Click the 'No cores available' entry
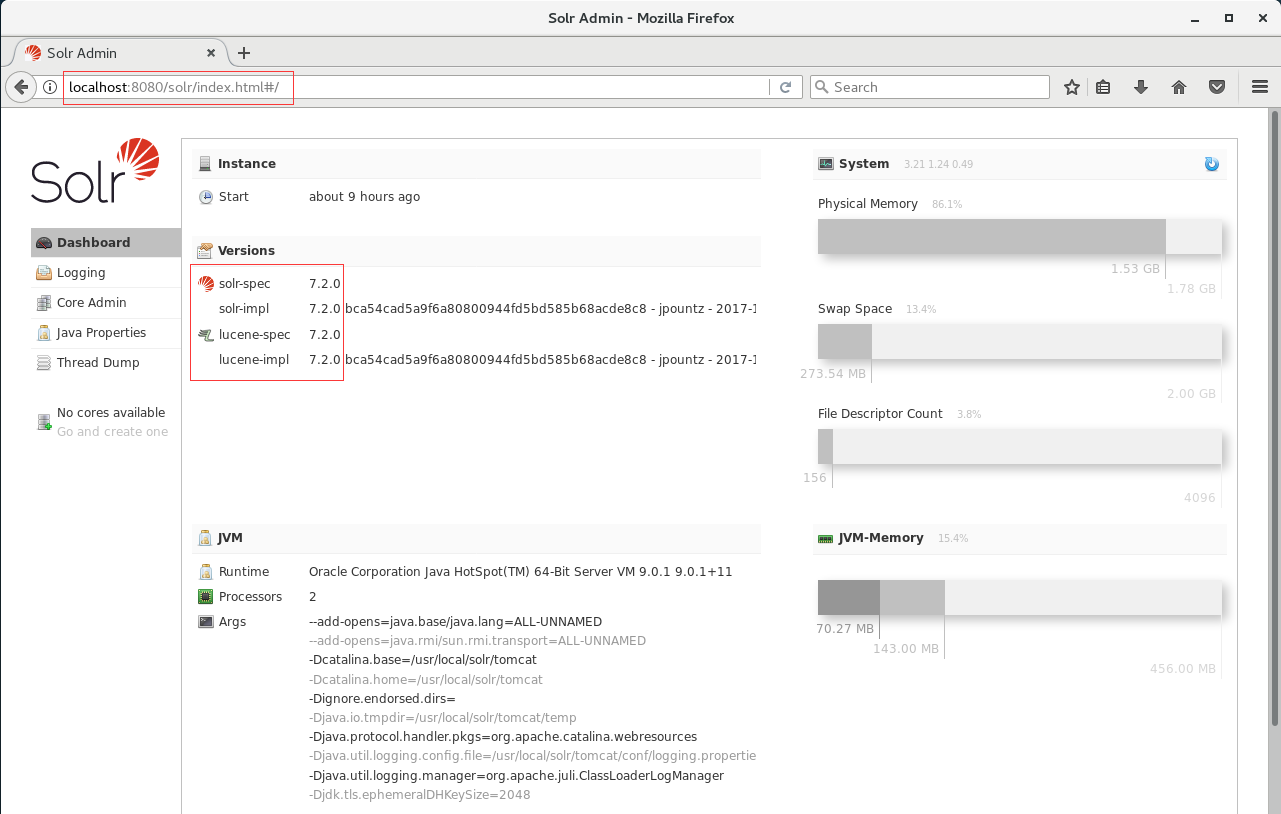The width and height of the screenshot is (1281, 814). pos(110,413)
